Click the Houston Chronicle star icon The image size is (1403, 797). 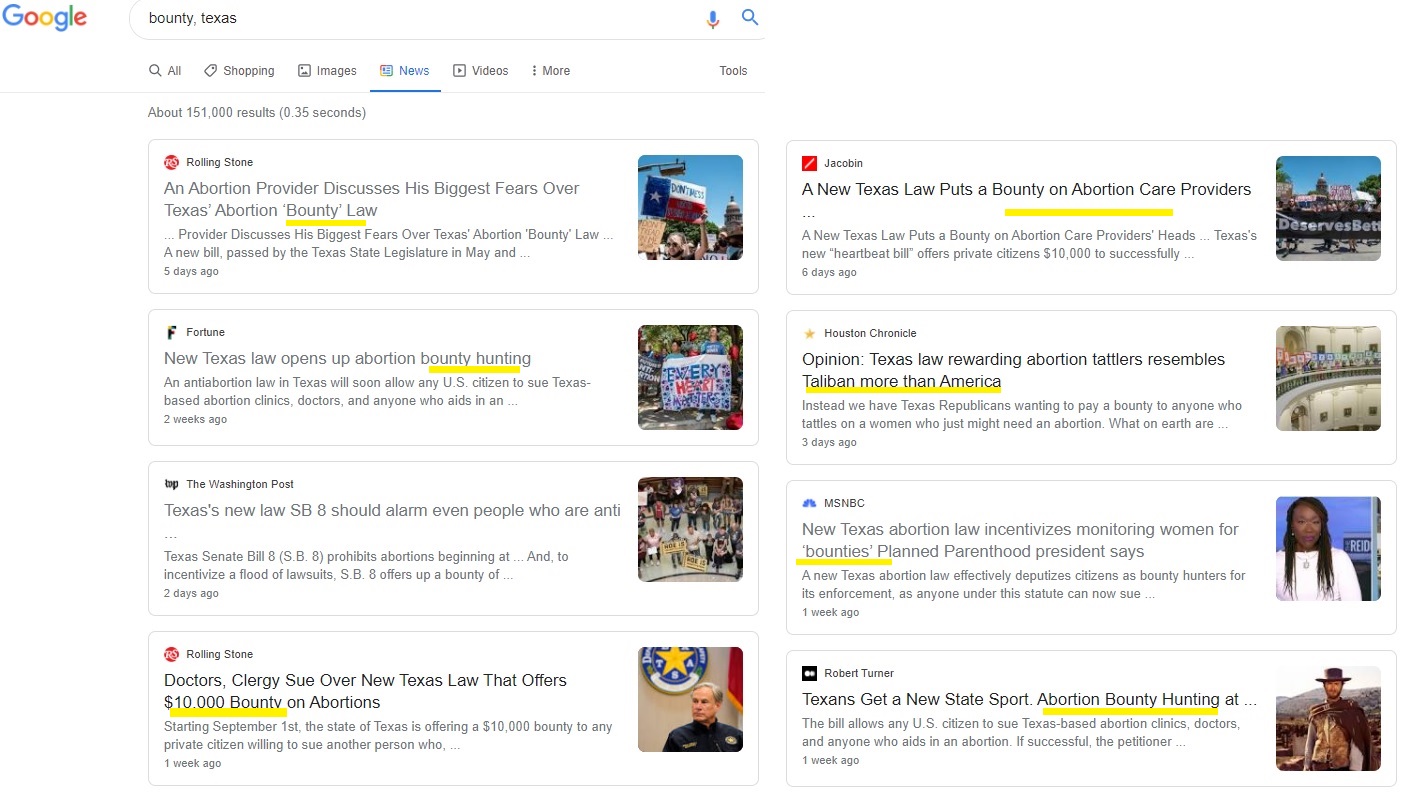coord(809,333)
